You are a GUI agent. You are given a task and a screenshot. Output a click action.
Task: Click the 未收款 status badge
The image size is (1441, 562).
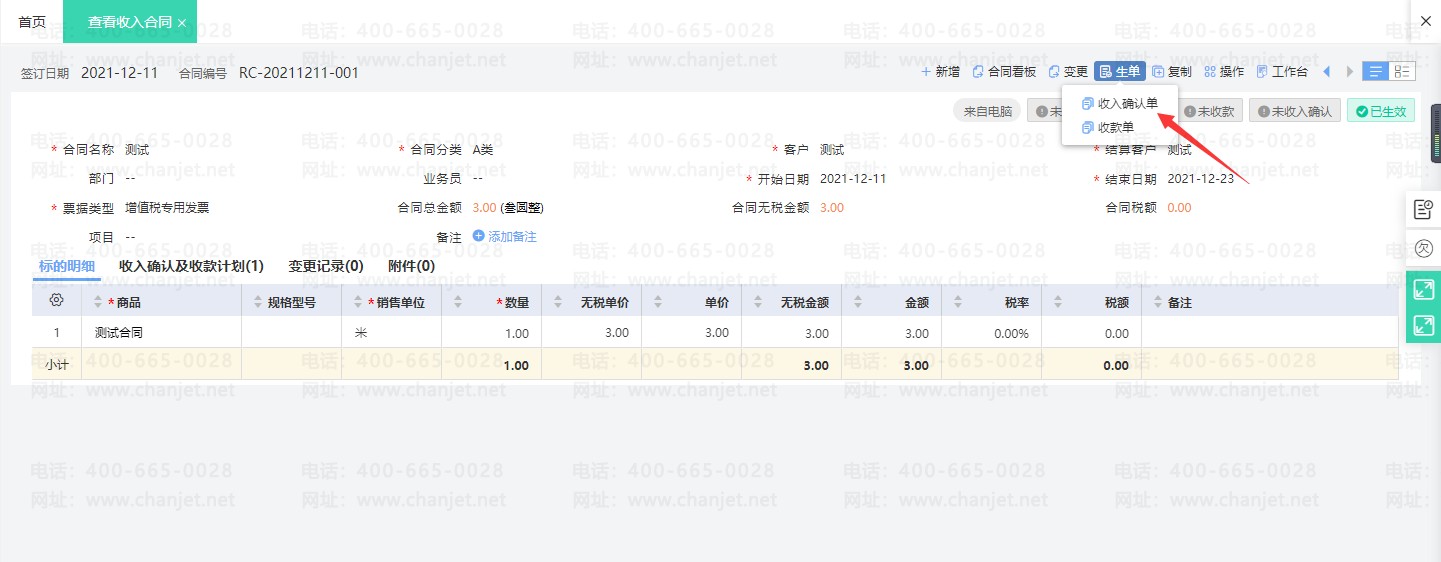[x=1210, y=111]
